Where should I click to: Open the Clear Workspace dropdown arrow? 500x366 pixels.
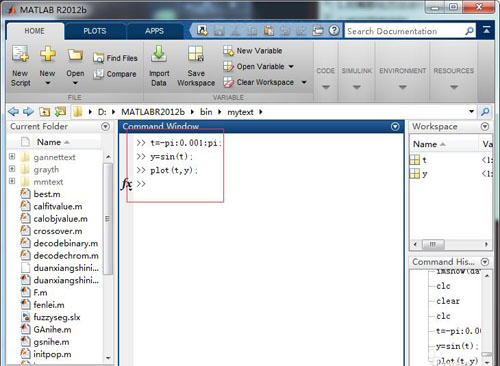pyautogui.click(x=304, y=82)
